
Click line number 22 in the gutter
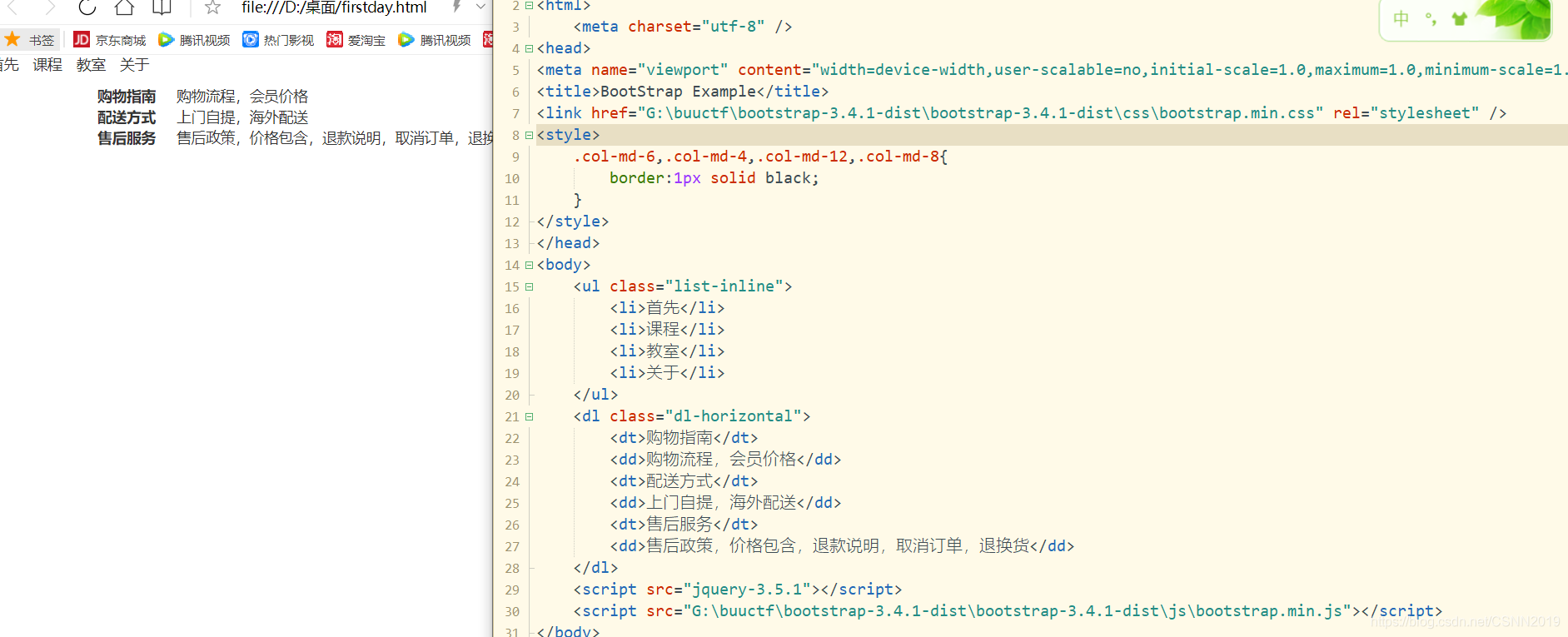[x=512, y=438]
